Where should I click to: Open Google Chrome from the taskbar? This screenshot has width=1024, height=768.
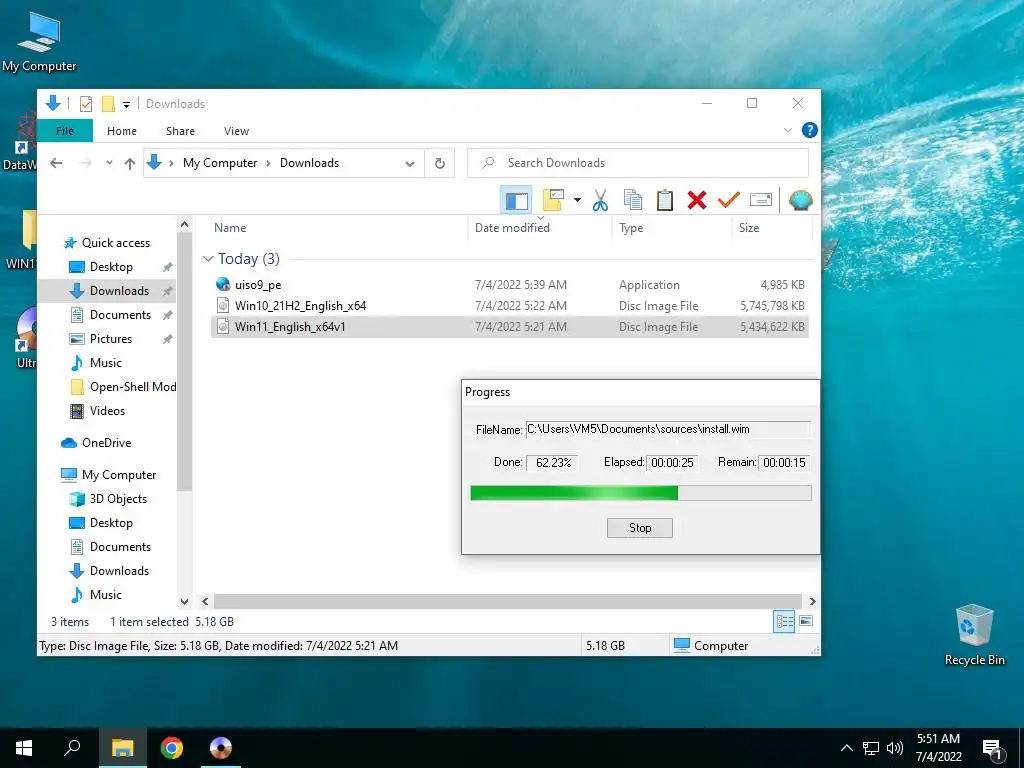click(172, 748)
